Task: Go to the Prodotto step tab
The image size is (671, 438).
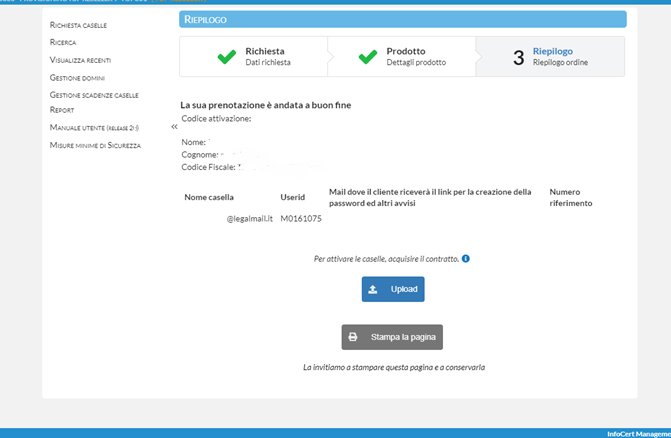Action: click(x=406, y=56)
